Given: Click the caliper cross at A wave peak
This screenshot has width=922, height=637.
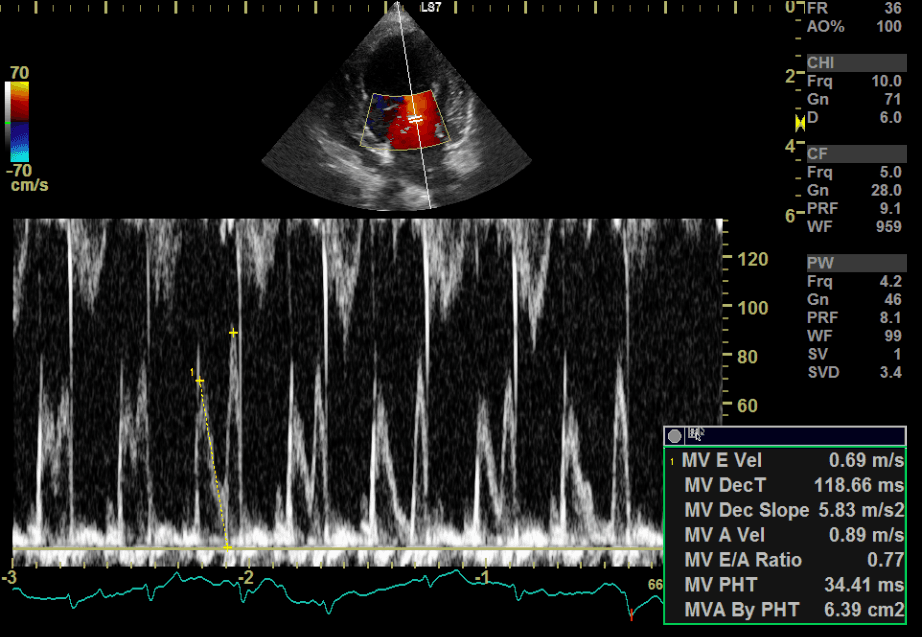Looking at the screenshot, I should [x=234, y=332].
